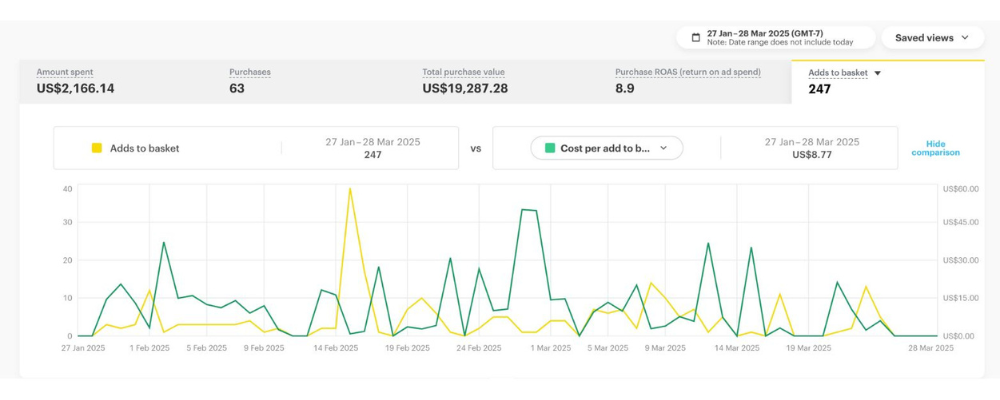Select the Amount spent metric tab

(x=76, y=81)
